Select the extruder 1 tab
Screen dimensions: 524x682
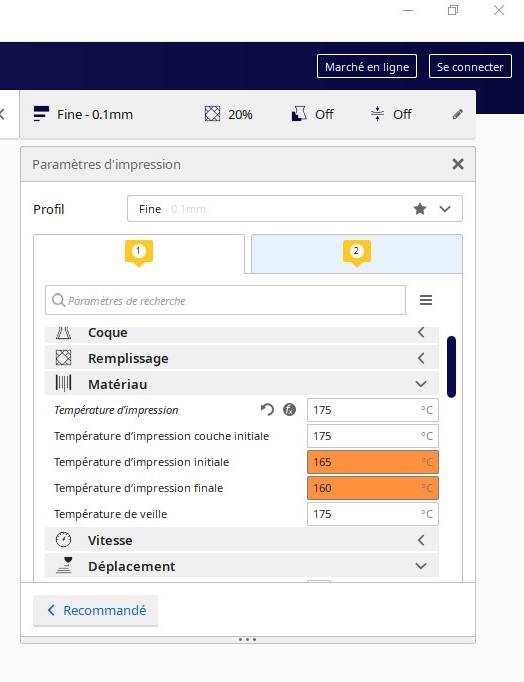(x=139, y=254)
